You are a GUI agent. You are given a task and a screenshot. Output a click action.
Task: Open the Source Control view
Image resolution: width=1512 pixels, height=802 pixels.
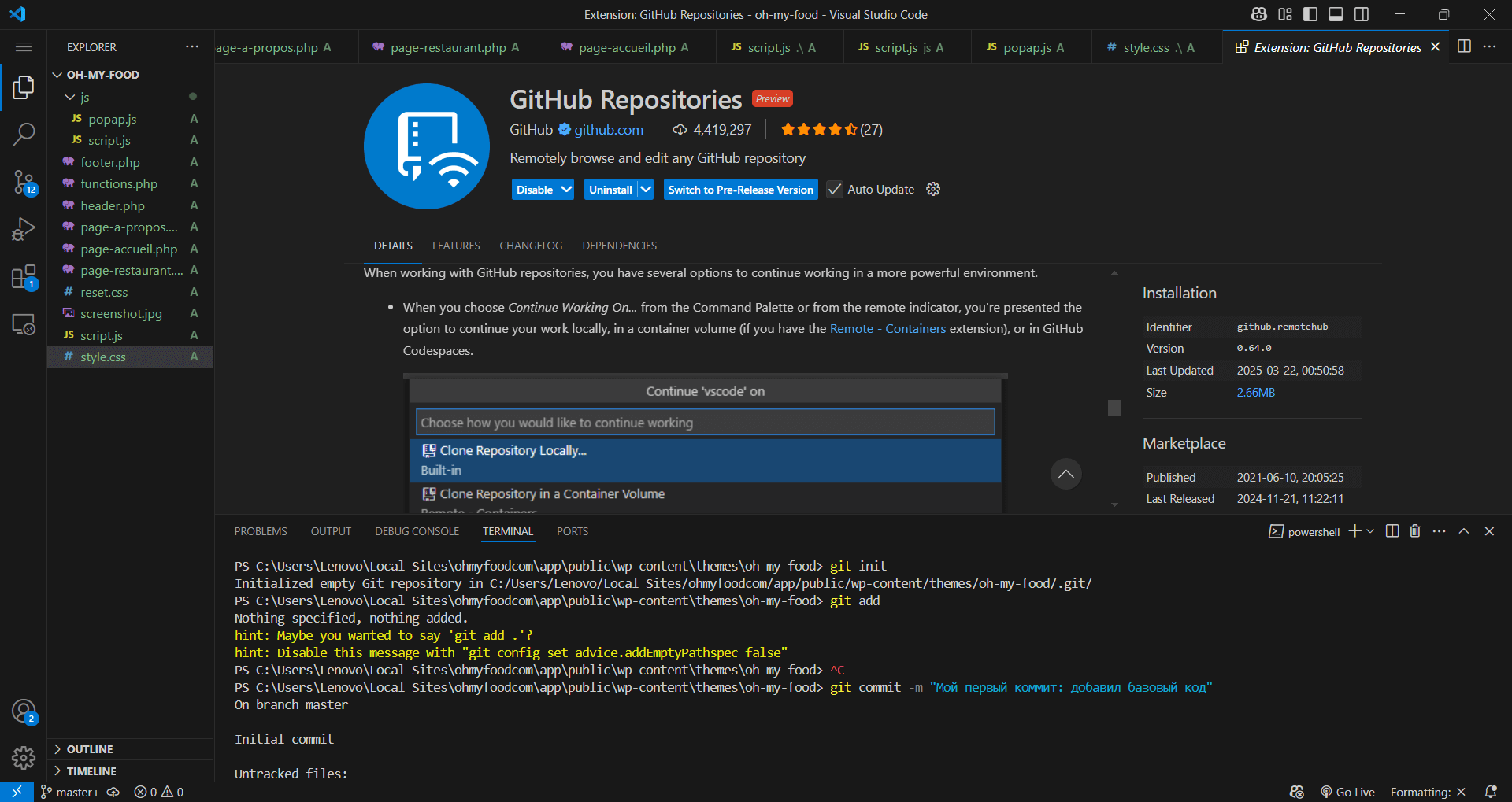(x=24, y=182)
